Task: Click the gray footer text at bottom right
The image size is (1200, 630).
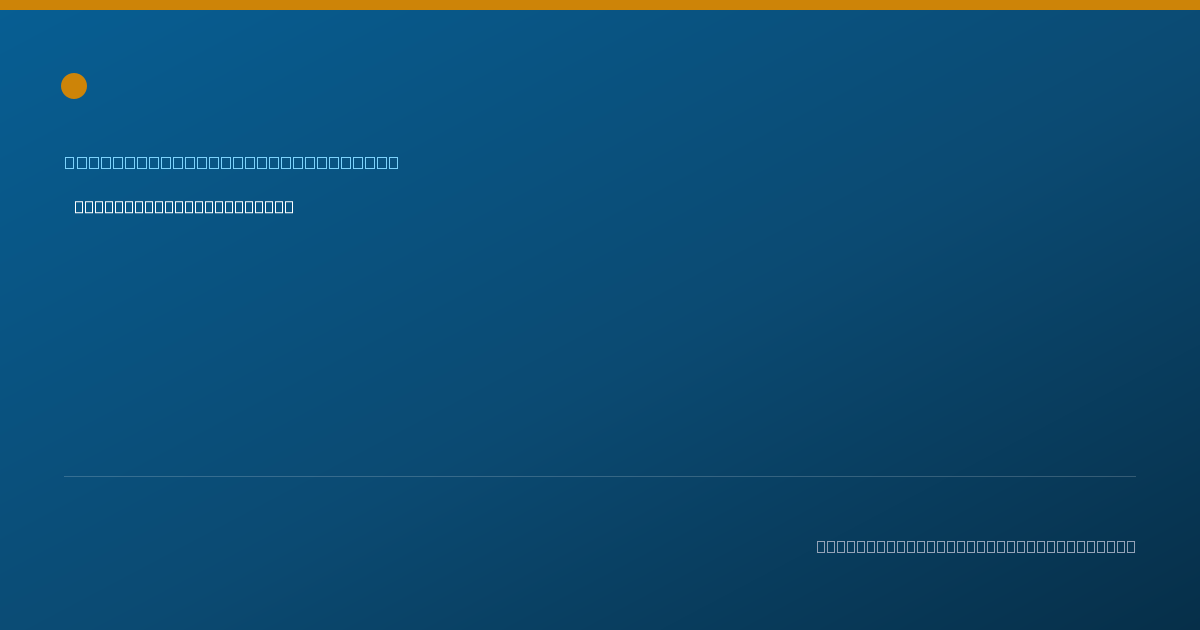Action: coord(976,546)
